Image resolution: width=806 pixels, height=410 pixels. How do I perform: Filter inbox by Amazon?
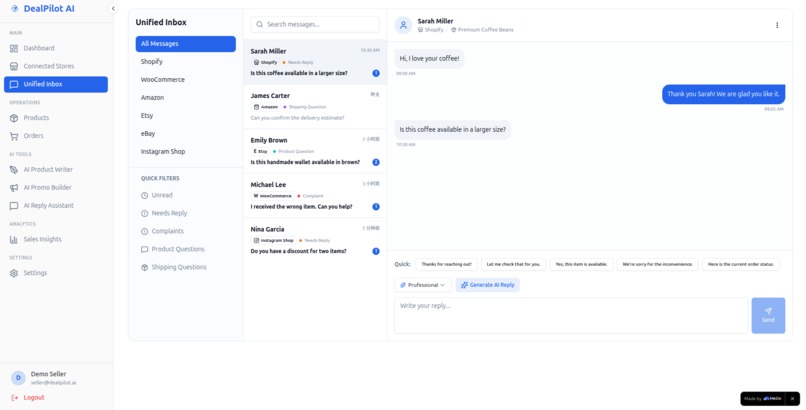(x=186, y=98)
